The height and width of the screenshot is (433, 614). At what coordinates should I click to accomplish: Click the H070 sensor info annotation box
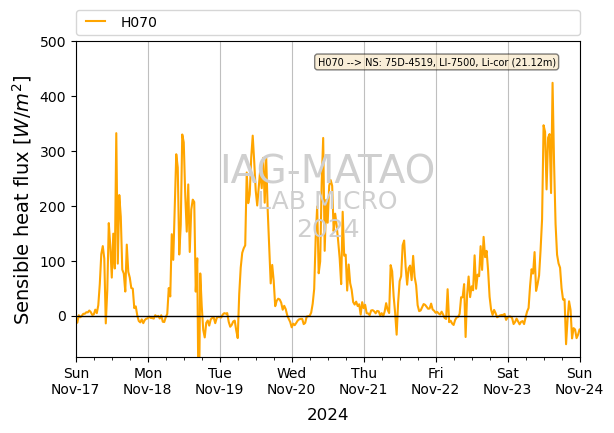[436, 62]
